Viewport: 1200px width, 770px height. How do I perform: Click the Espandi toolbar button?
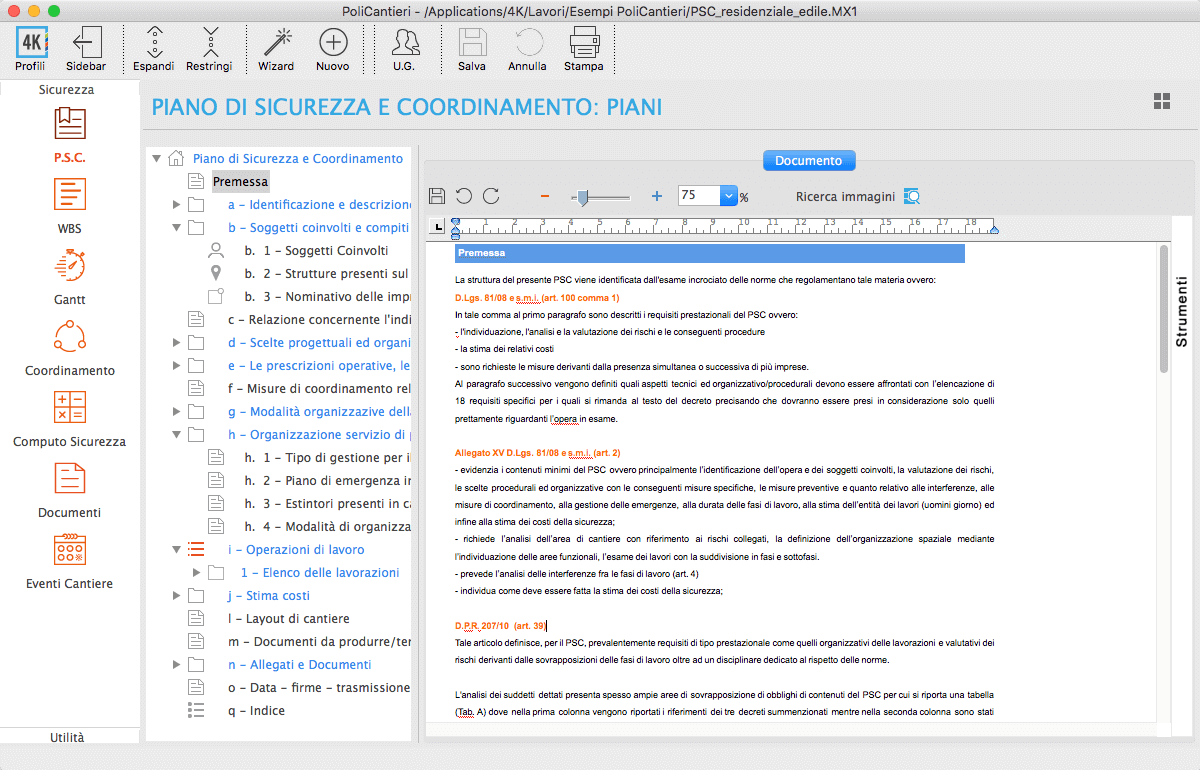point(154,43)
